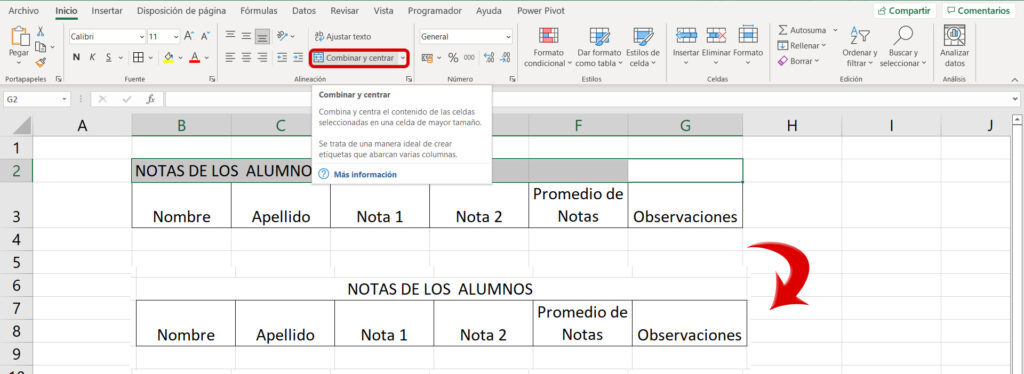
Task: Click the insert function fx icon
Action: pyautogui.click(x=150, y=99)
